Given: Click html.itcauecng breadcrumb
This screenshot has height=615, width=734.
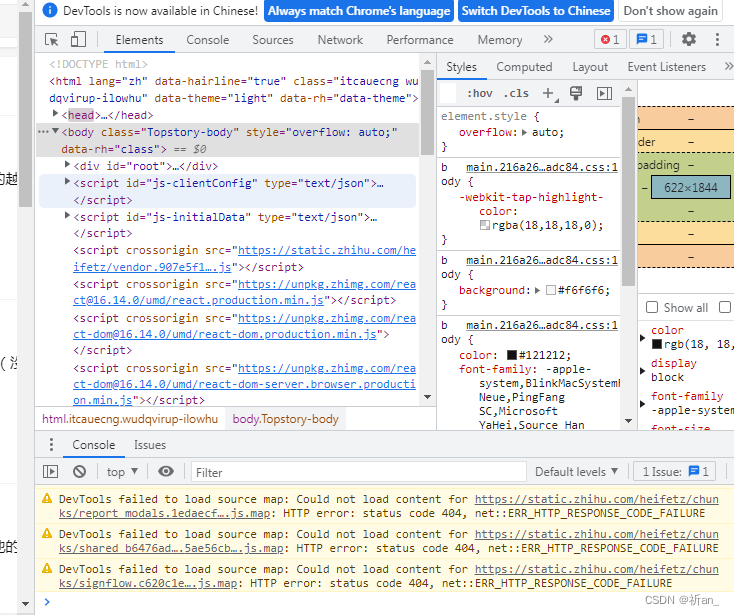Looking at the screenshot, I should coord(130,419).
